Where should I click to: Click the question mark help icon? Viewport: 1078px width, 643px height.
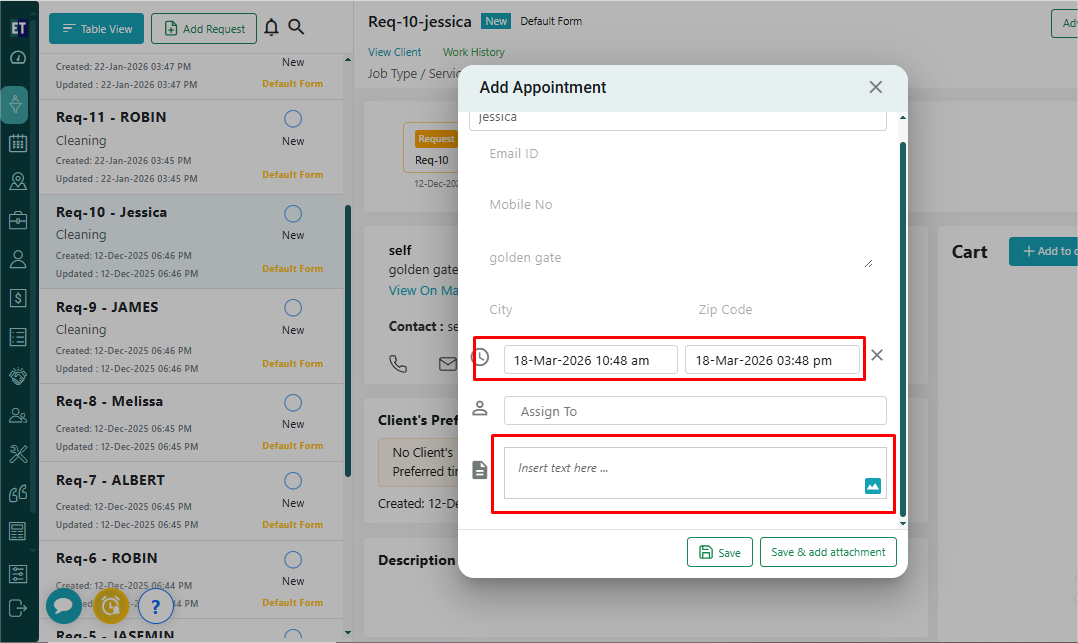(x=155, y=605)
